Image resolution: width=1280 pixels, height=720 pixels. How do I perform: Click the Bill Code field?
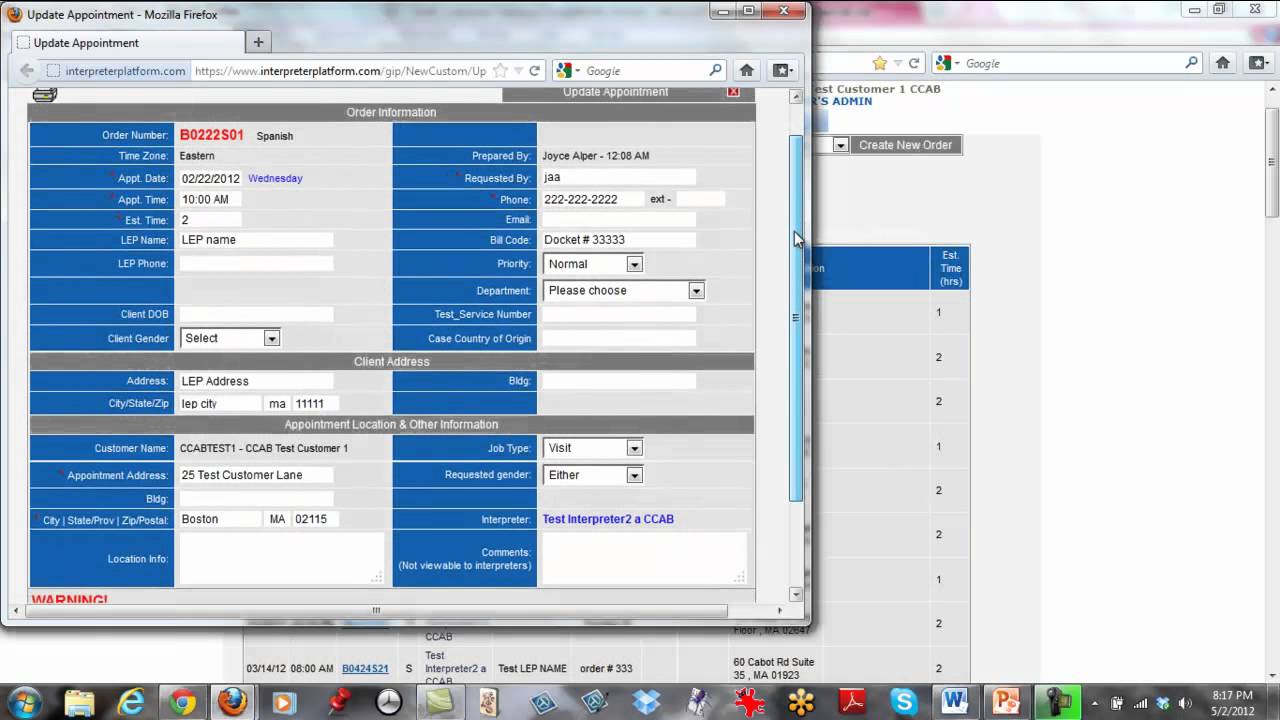[618, 240]
